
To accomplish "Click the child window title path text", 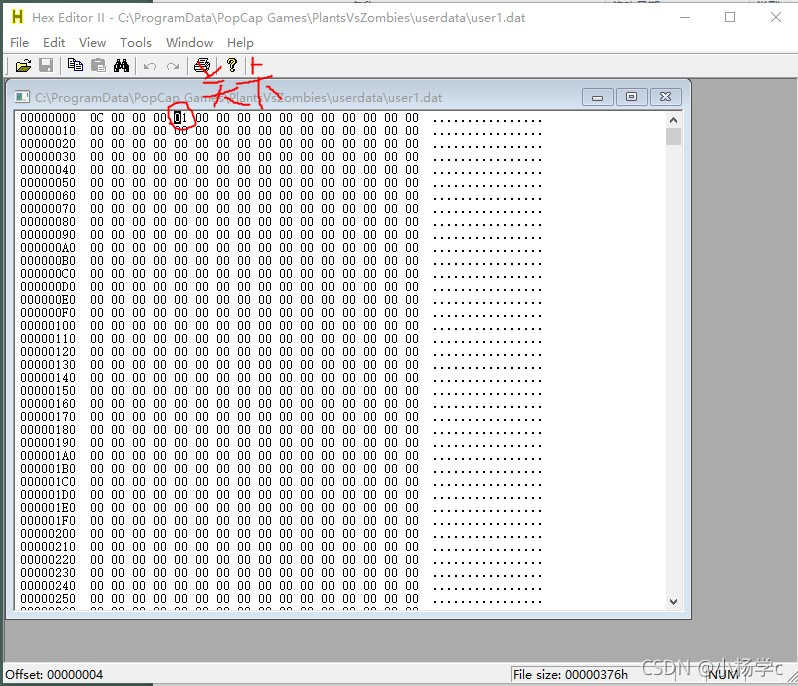I will pyautogui.click(x=238, y=97).
